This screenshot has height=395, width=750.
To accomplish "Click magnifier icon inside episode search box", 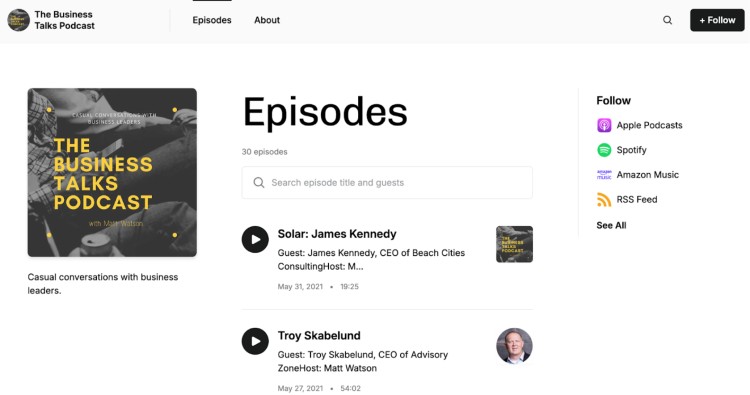I will (259, 183).
